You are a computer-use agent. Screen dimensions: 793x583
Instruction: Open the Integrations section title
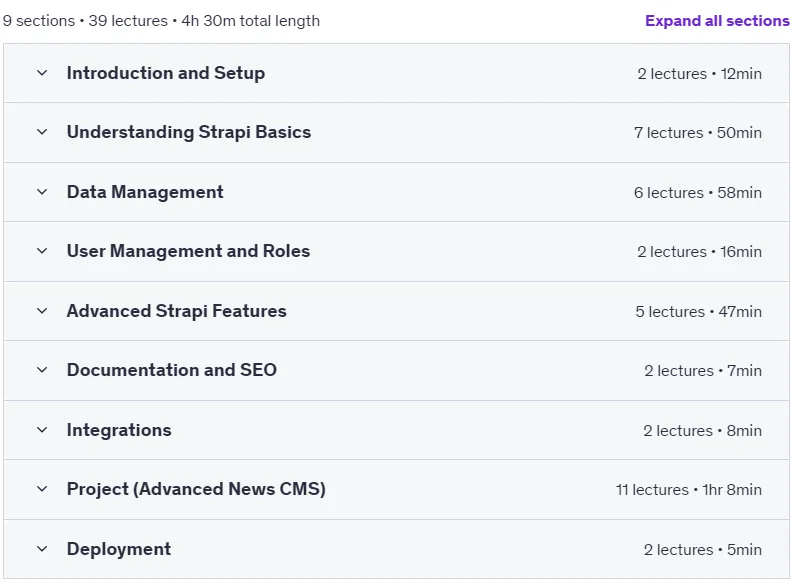coord(119,430)
